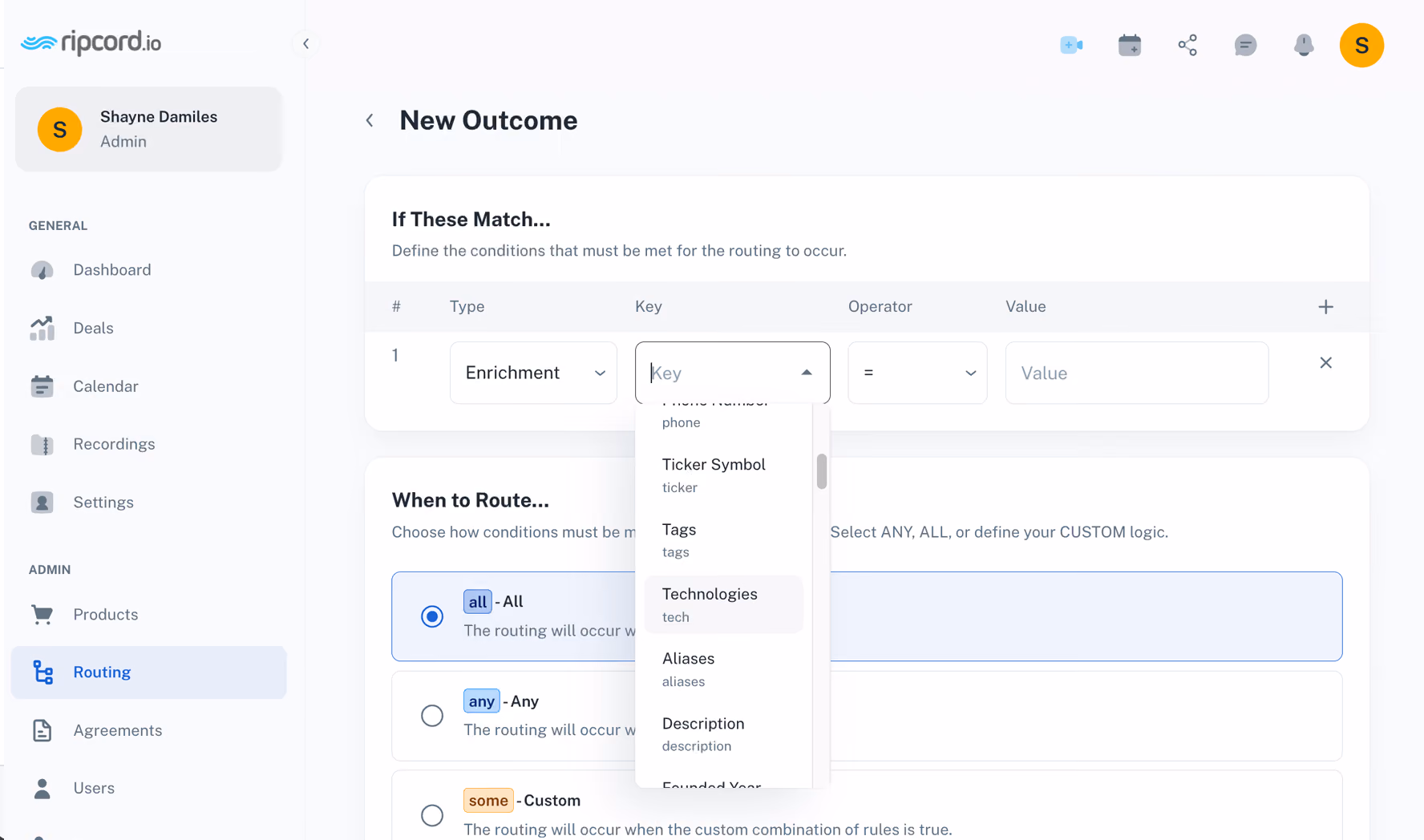Open the equals operator dropdown
This screenshot has width=1424, height=840.
tap(917, 373)
